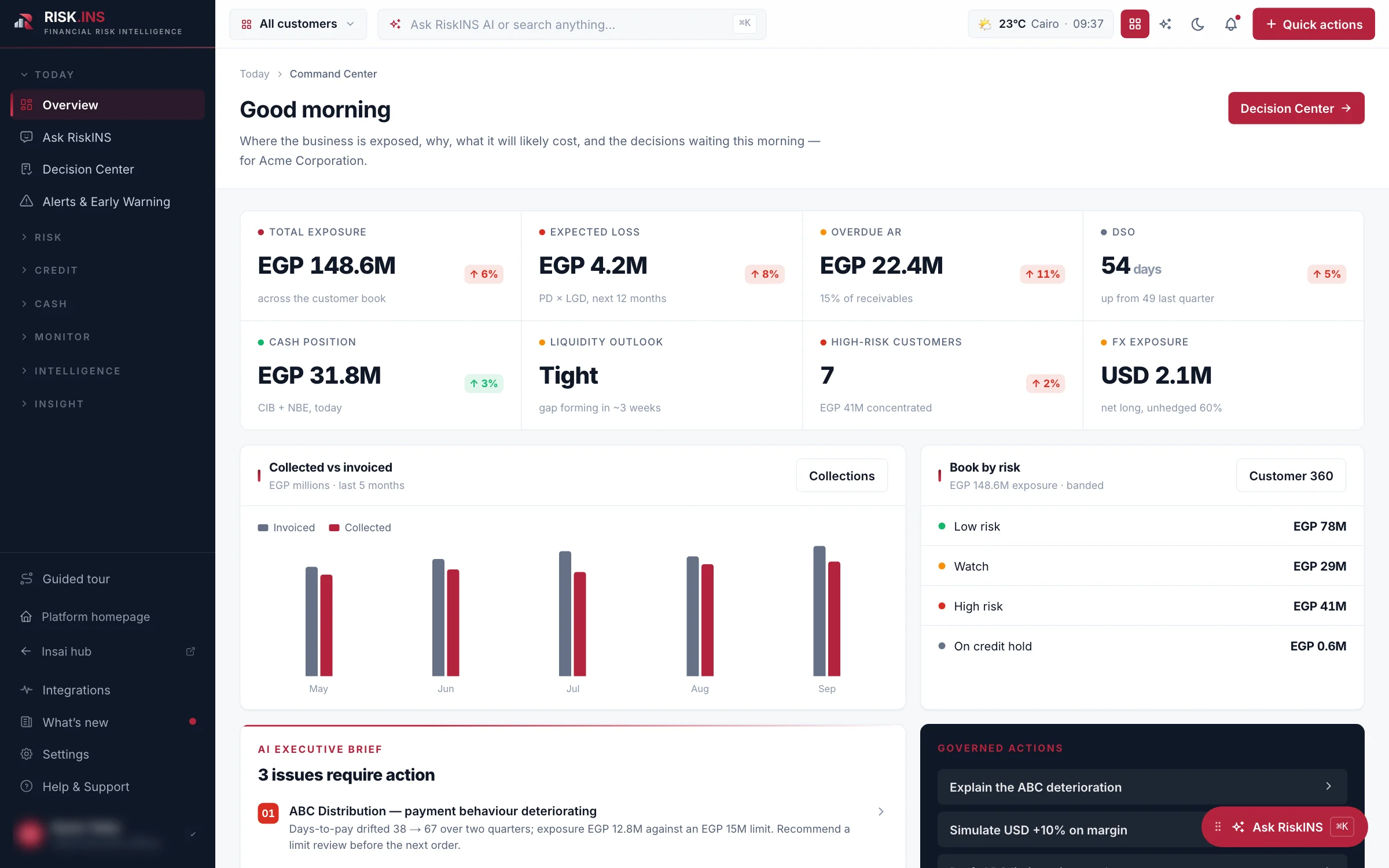Click the RISK.INS logo
The height and width of the screenshot is (868, 1389).
98,23
